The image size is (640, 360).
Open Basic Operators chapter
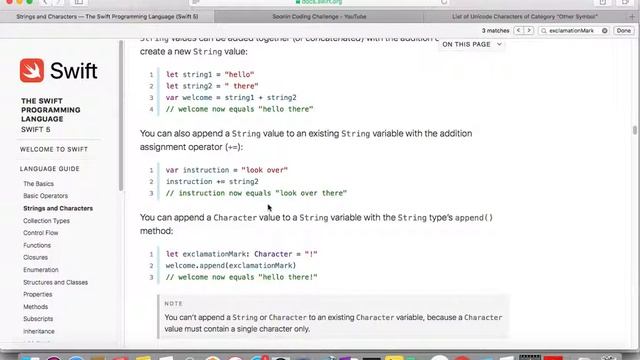click(46, 196)
